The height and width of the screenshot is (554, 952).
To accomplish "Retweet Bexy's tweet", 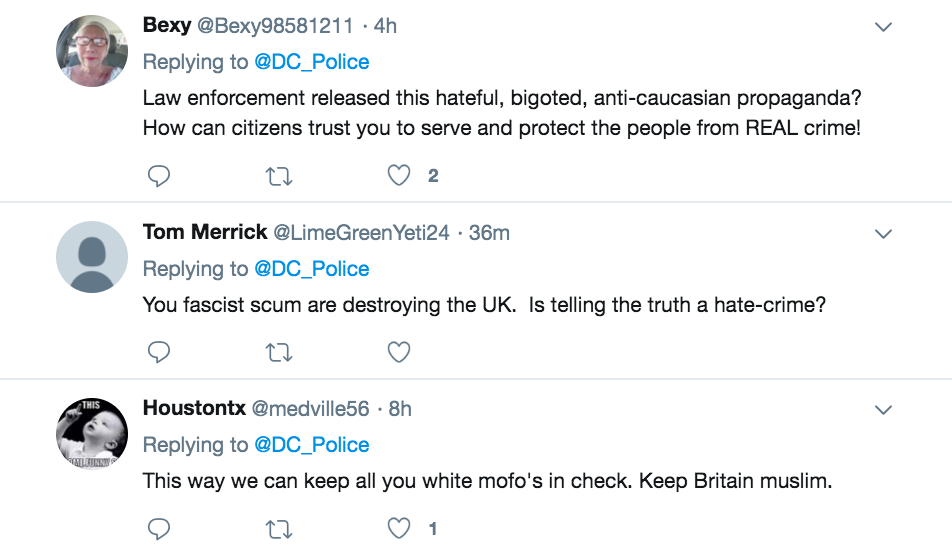I will [x=279, y=176].
